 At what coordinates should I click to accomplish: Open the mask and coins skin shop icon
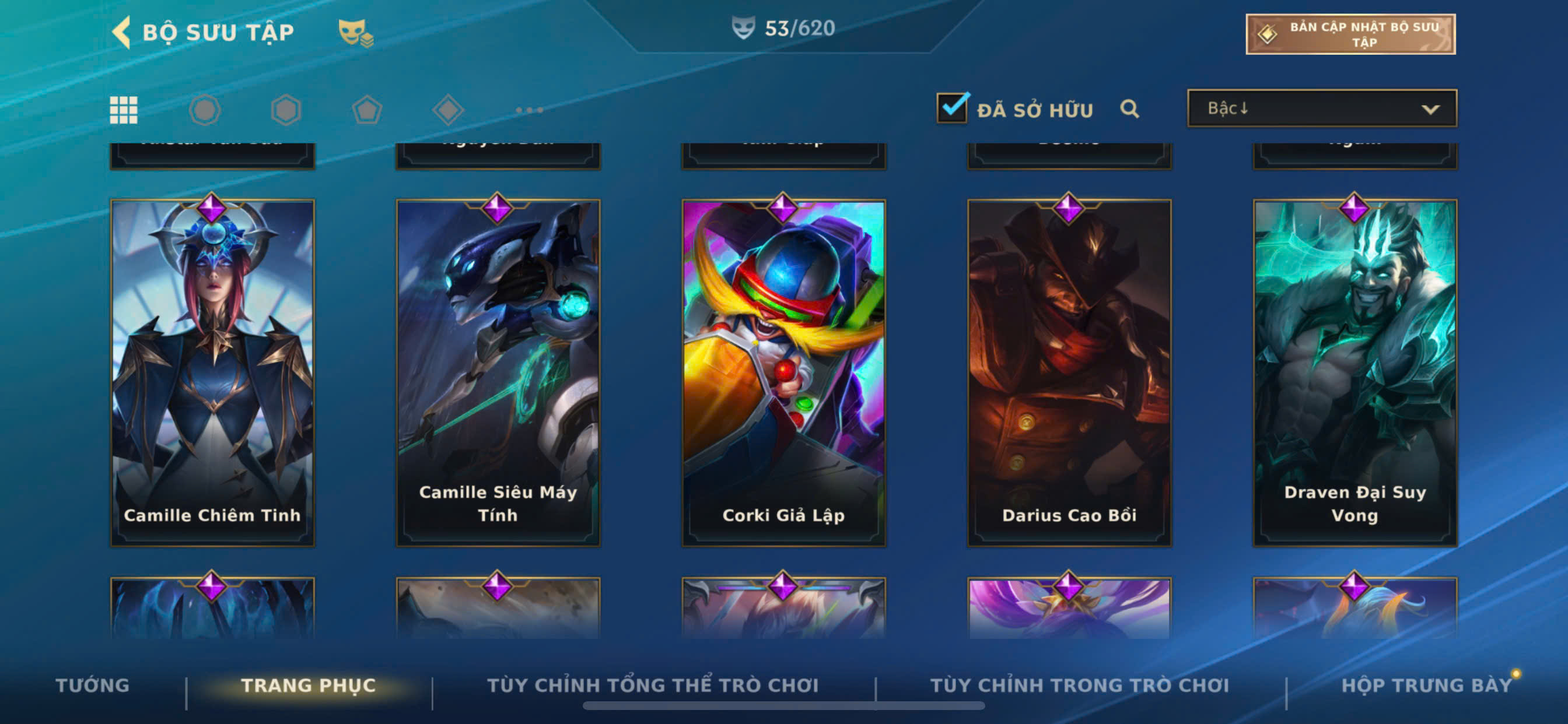[x=355, y=32]
